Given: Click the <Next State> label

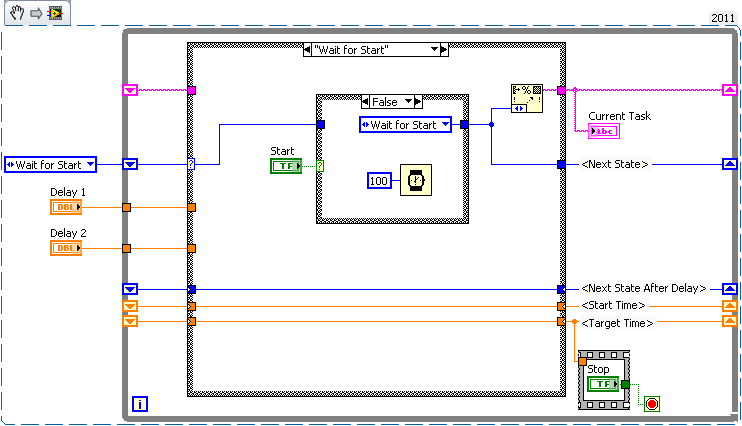Looking at the screenshot, I should [615, 164].
